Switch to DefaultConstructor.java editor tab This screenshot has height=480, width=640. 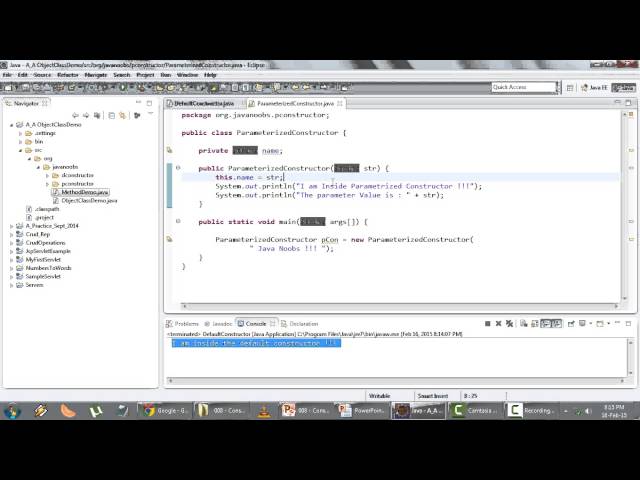click(x=204, y=104)
